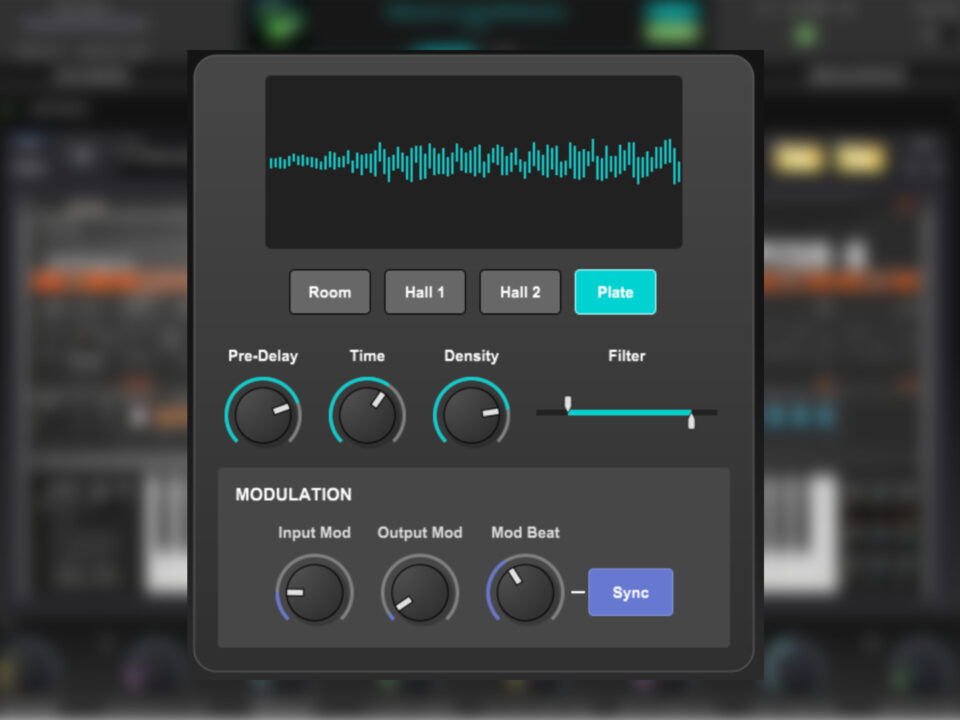Click the cyan Filter range bar
960x720 pixels.
[630, 412]
